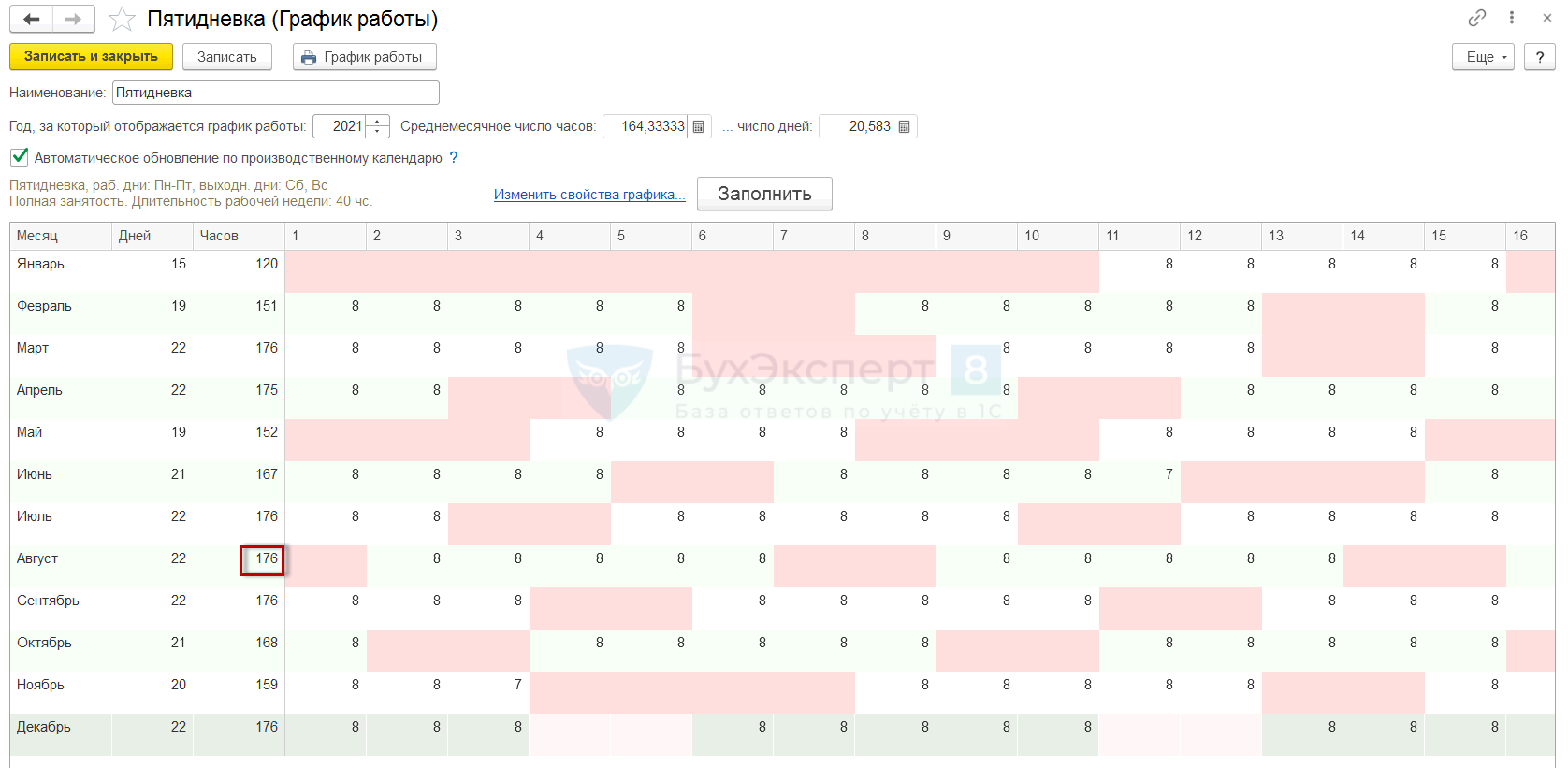Viewport: 1568px width, 768px height.
Task: Select the Октябрь row
Action: click(782, 650)
